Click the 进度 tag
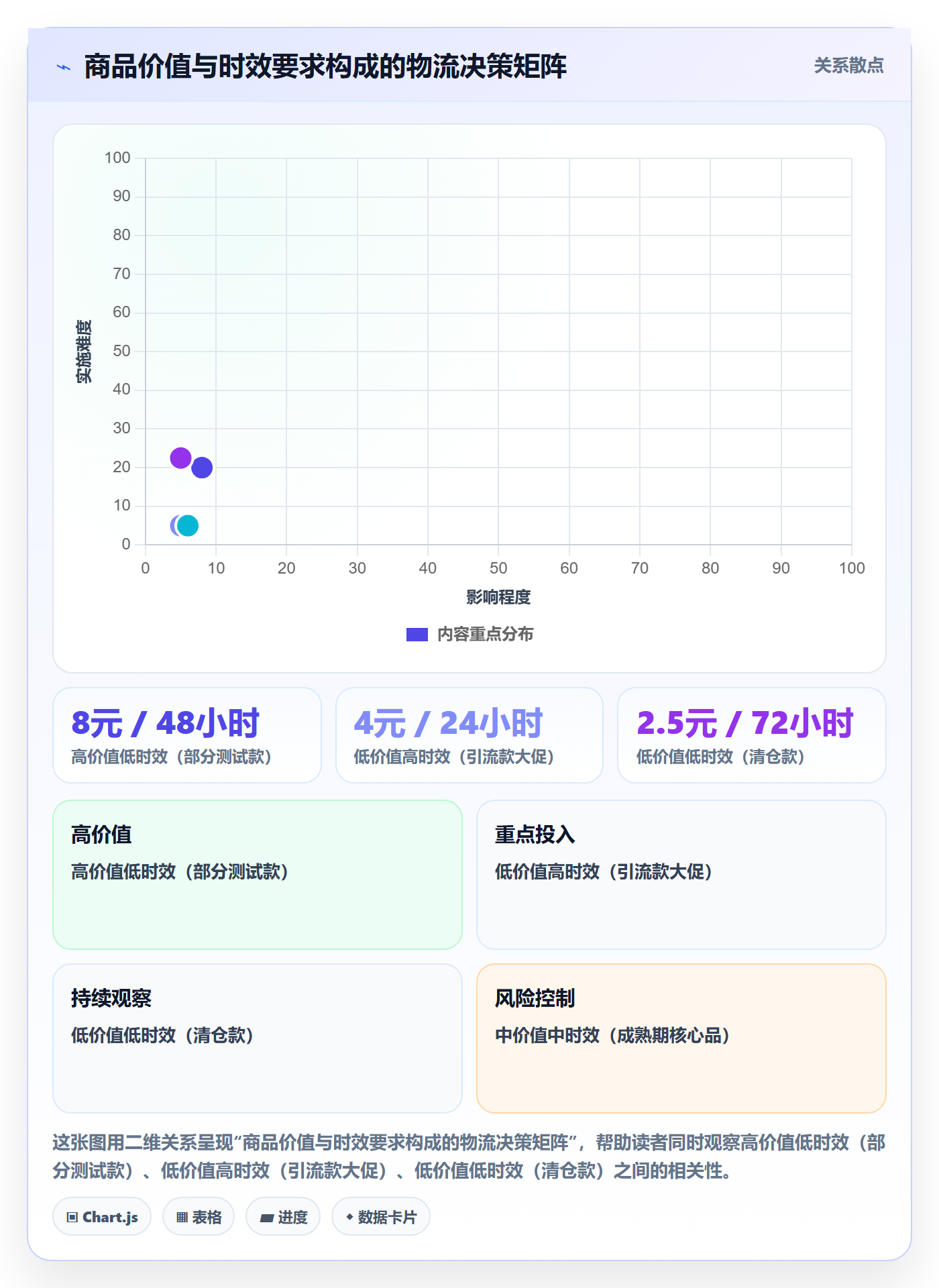 tap(283, 1217)
